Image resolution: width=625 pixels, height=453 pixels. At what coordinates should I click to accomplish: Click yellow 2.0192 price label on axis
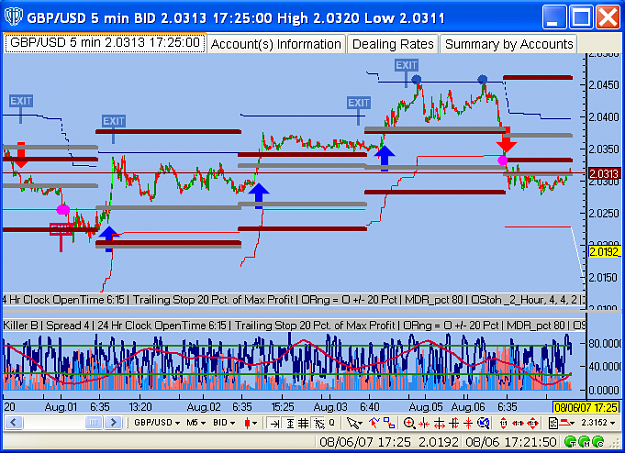604,252
